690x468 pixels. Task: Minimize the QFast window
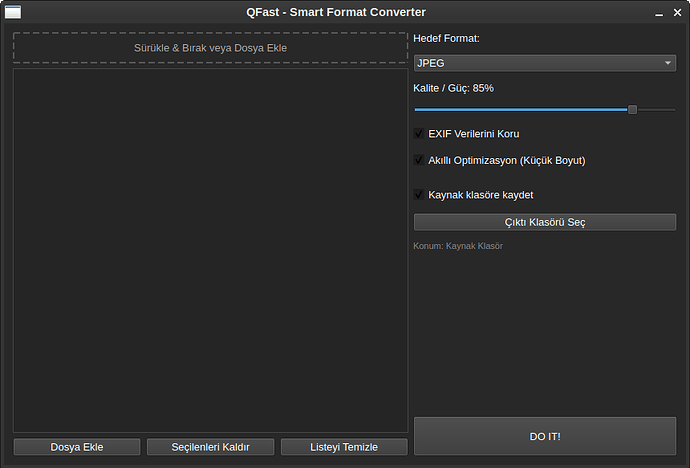(x=660, y=13)
